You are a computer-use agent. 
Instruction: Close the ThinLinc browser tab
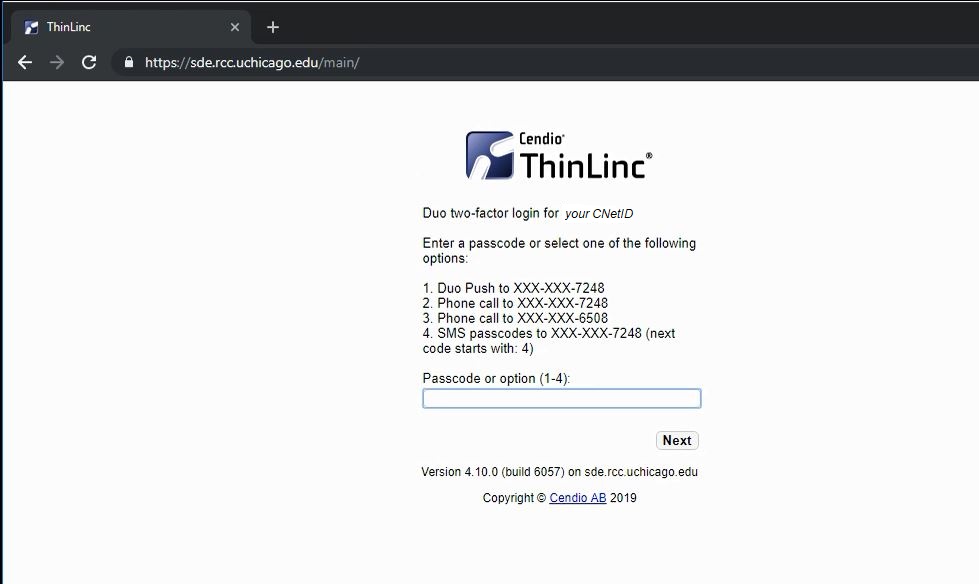235,27
